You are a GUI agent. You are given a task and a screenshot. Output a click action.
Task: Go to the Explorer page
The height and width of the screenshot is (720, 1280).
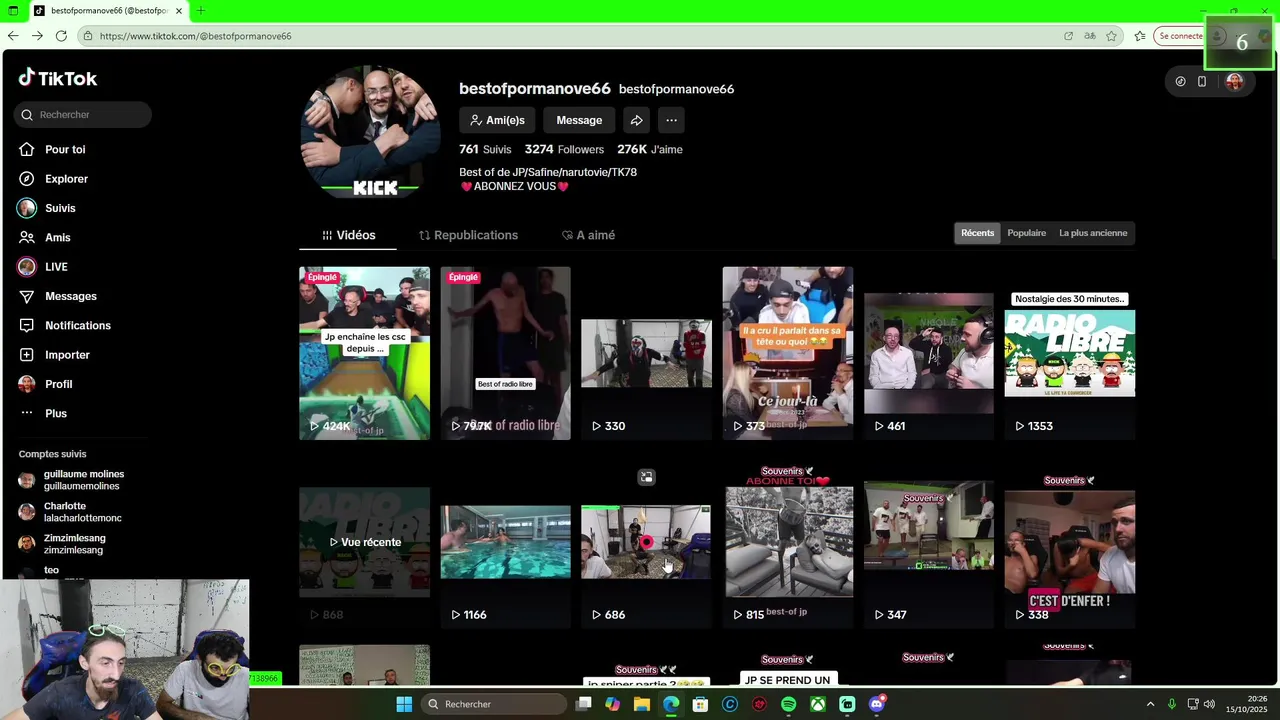(x=66, y=179)
